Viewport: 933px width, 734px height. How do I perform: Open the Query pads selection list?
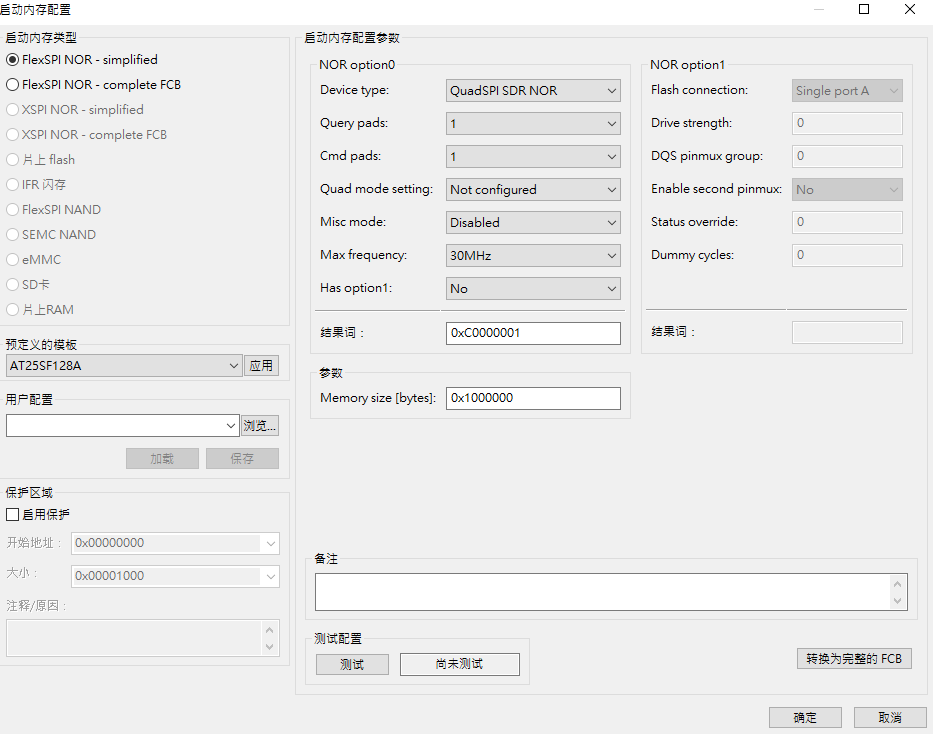[x=532, y=123]
